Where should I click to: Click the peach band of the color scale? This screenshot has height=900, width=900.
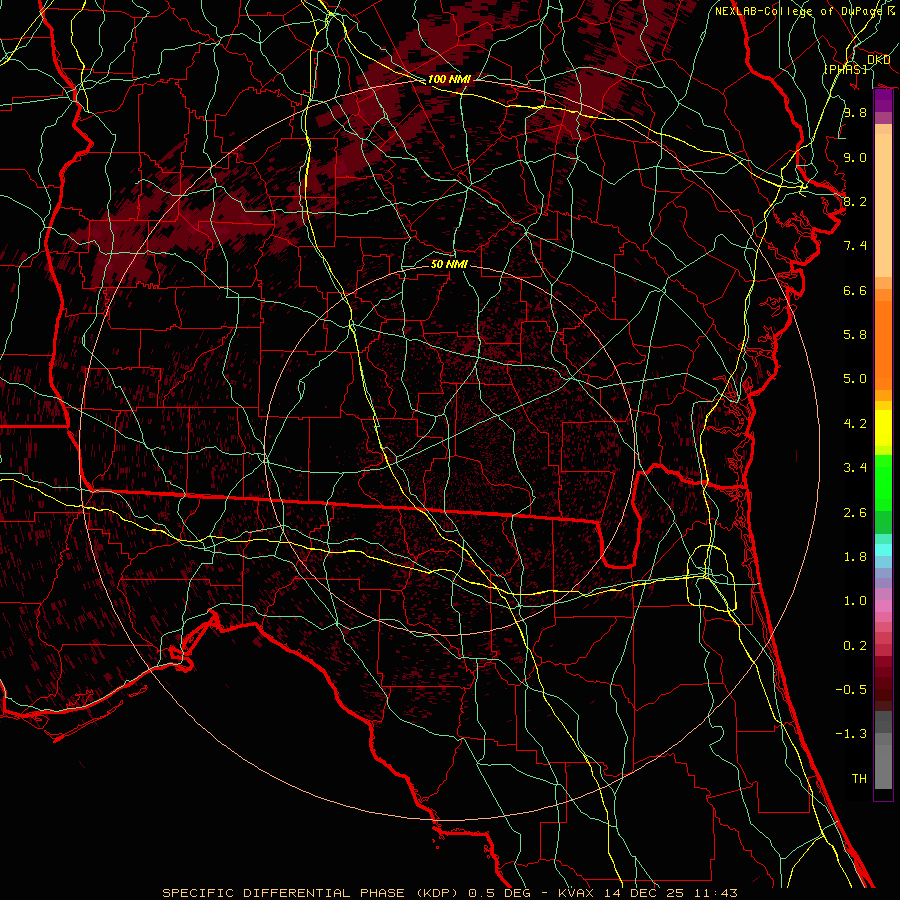click(x=883, y=200)
